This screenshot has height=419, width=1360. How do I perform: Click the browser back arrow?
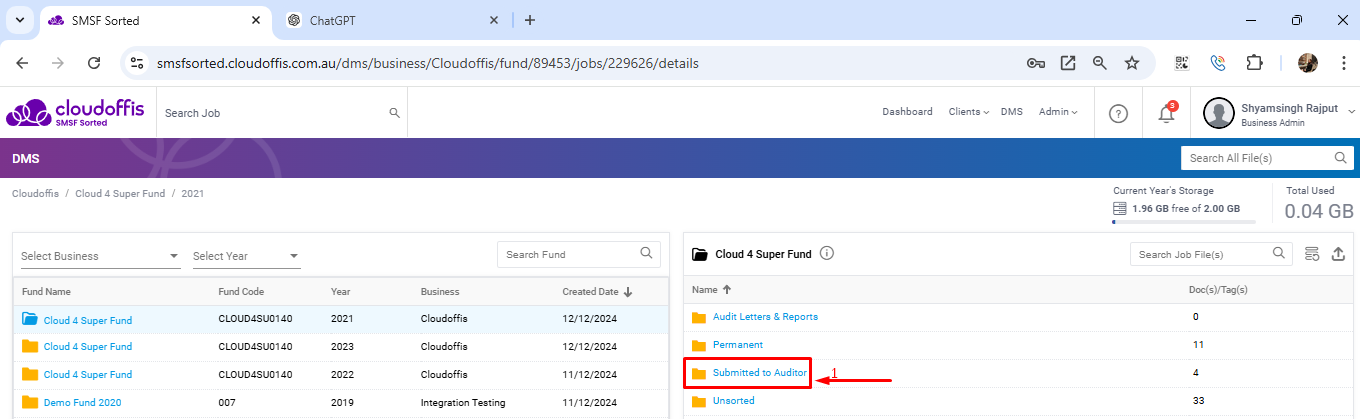(22, 63)
